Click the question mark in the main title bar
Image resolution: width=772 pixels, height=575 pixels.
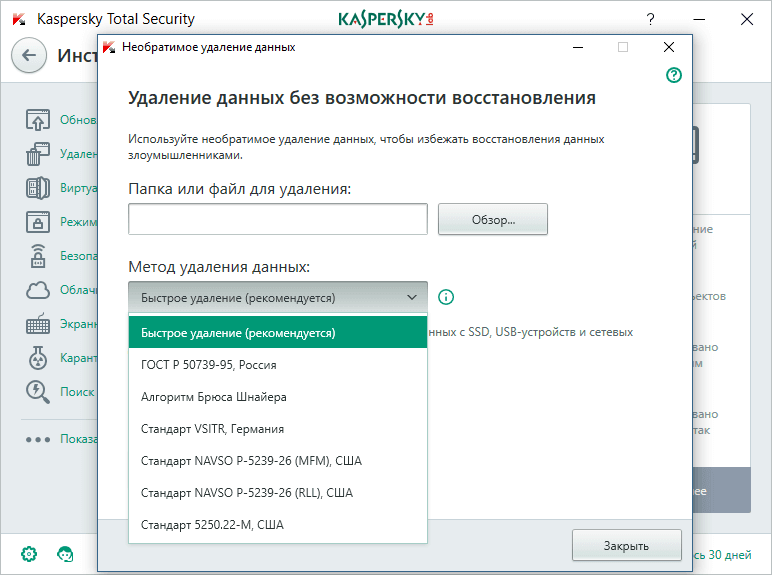650,19
